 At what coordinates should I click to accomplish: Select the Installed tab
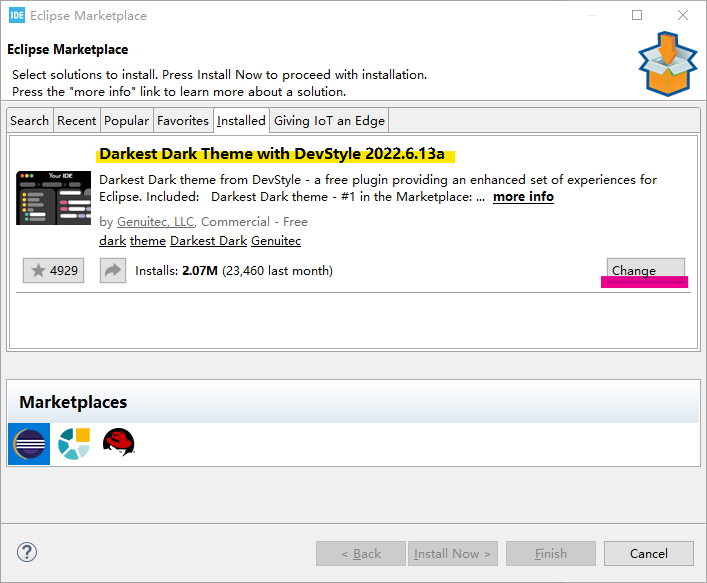241,120
